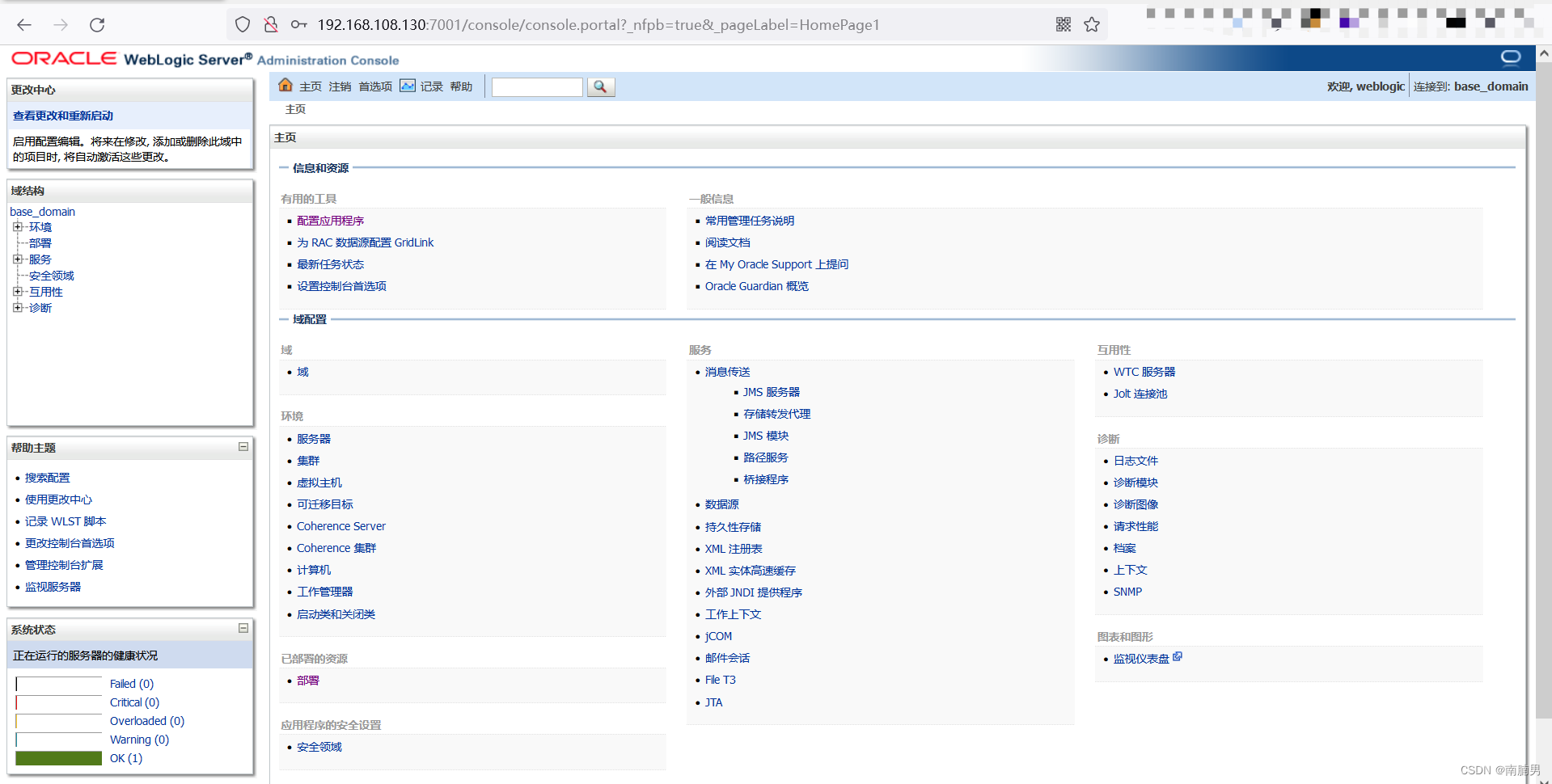This screenshot has width=1552, height=784.
Task: Click the Failed (0) health status
Action: pyautogui.click(x=132, y=684)
